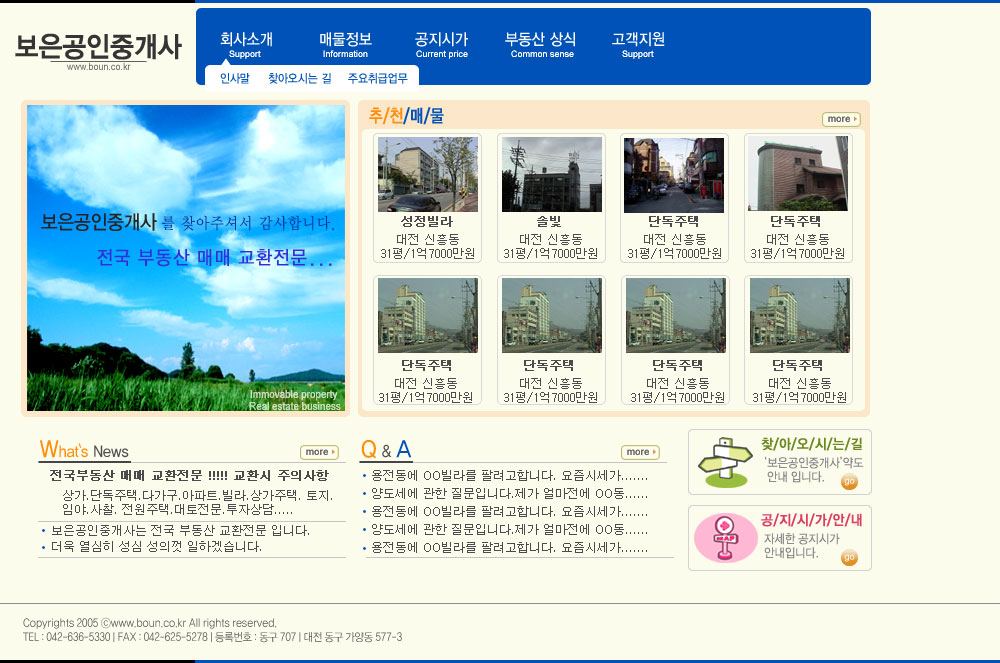This screenshot has width=1000, height=663.
Task: Go to 부동산 상식 menu
Action: tap(540, 44)
